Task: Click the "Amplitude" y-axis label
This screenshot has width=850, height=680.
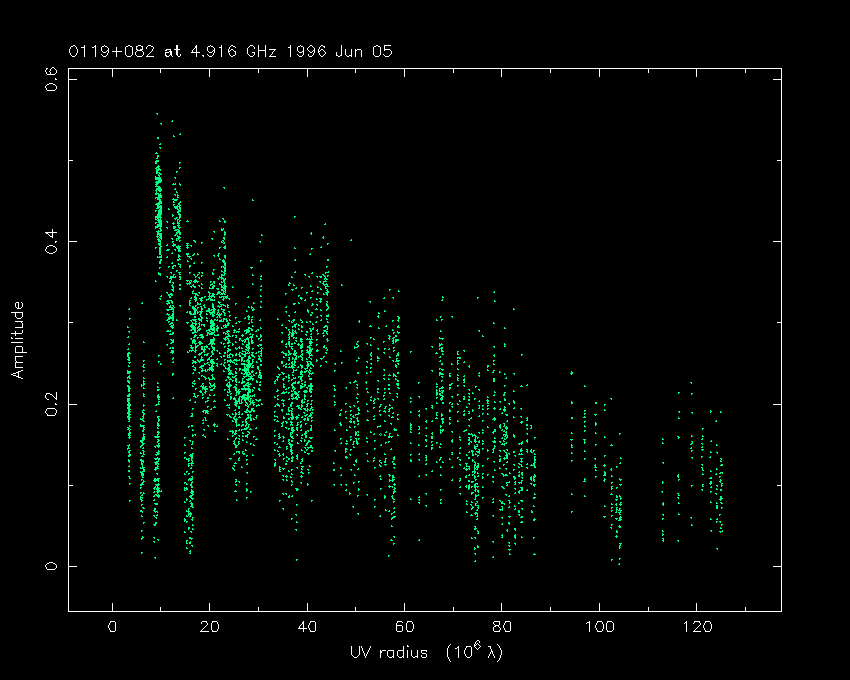Action: click(17, 340)
